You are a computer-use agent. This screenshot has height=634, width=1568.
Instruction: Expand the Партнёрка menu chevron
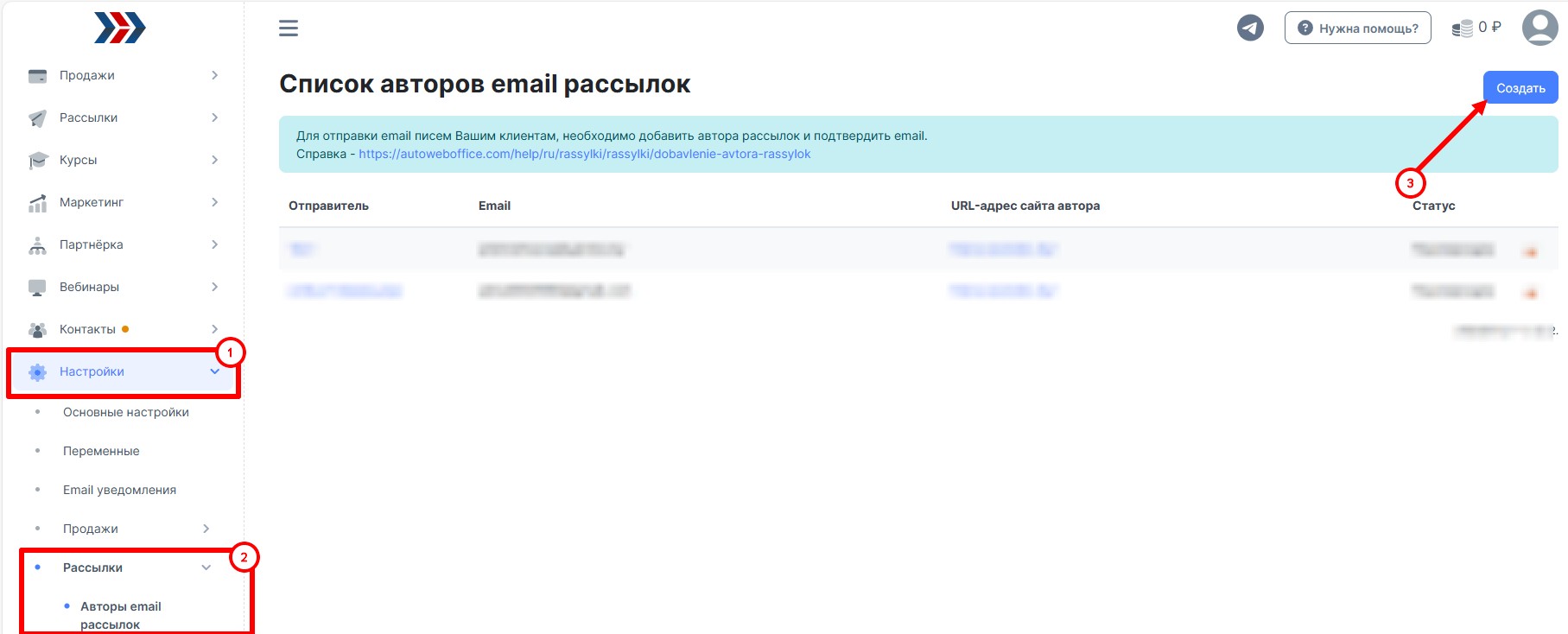point(214,244)
